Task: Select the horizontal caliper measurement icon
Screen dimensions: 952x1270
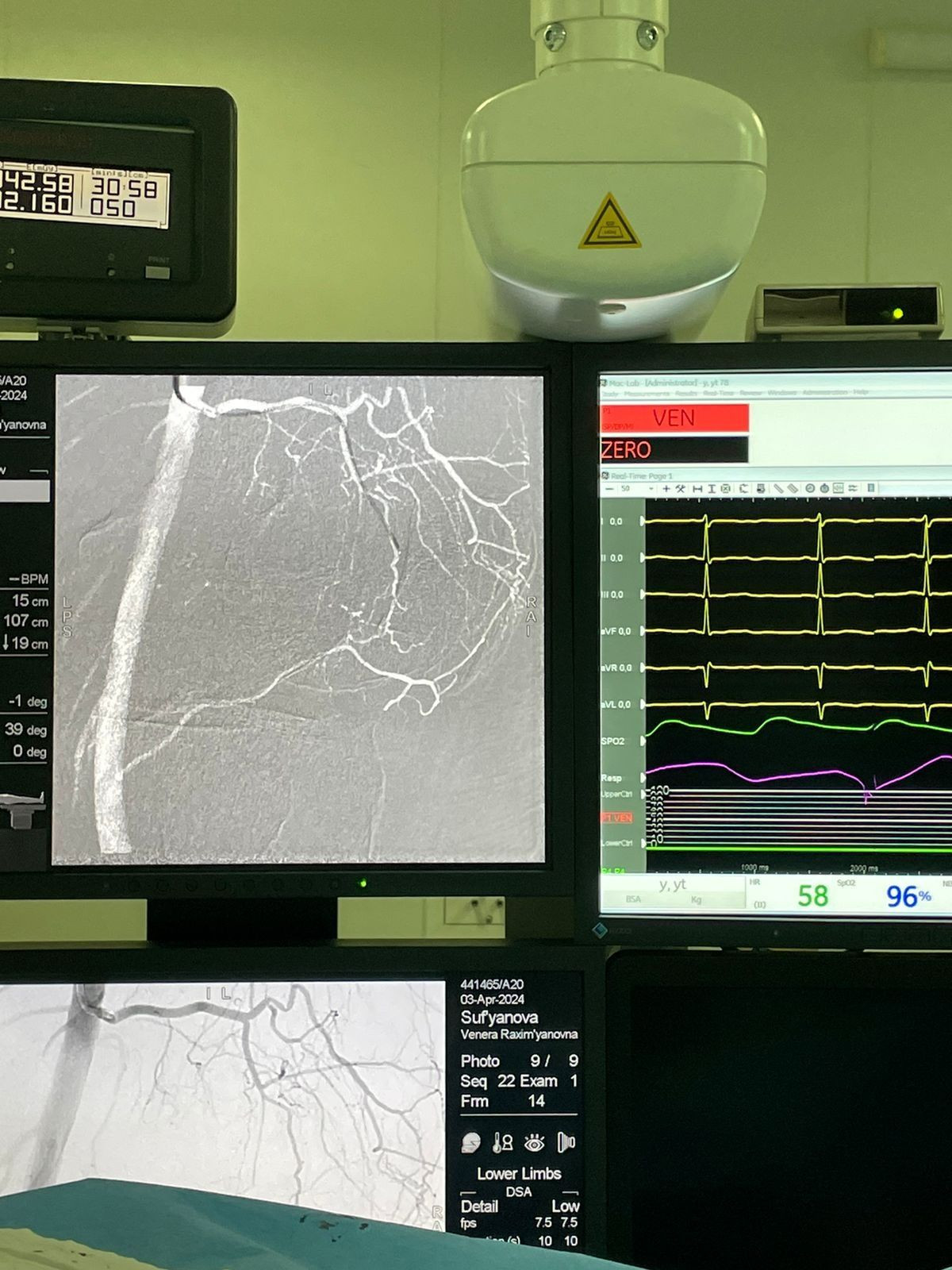Action: pyautogui.click(x=697, y=489)
